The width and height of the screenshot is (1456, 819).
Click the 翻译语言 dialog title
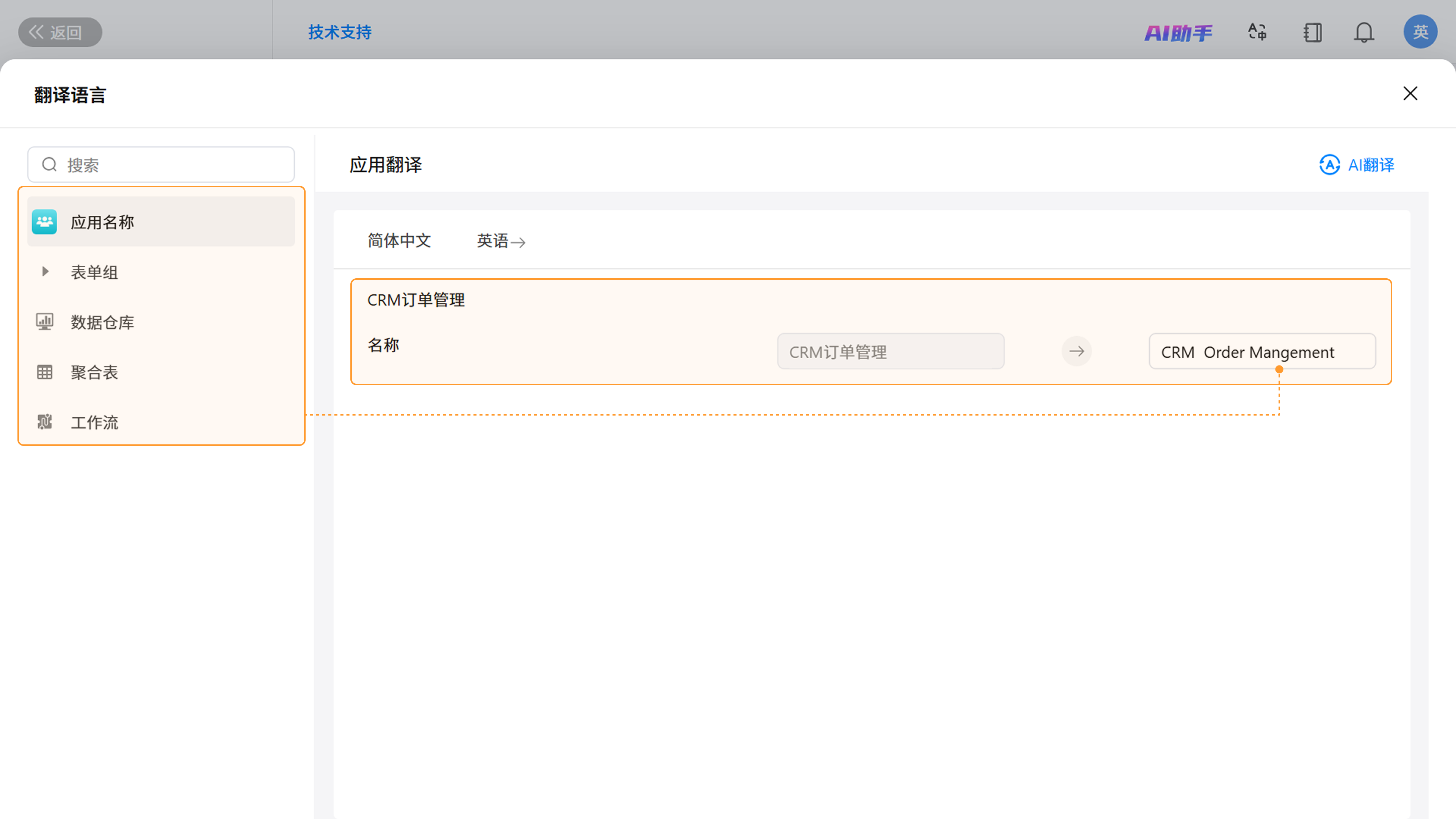pyautogui.click(x=70, y=94)
